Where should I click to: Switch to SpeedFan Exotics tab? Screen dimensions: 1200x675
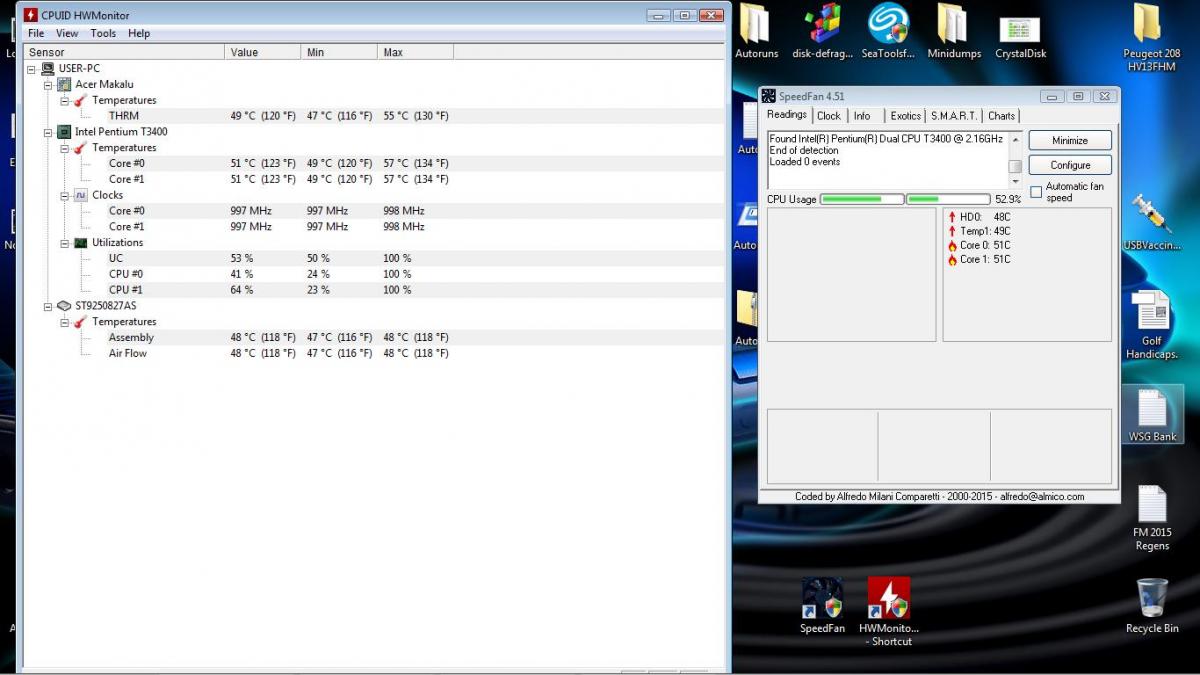905,116
